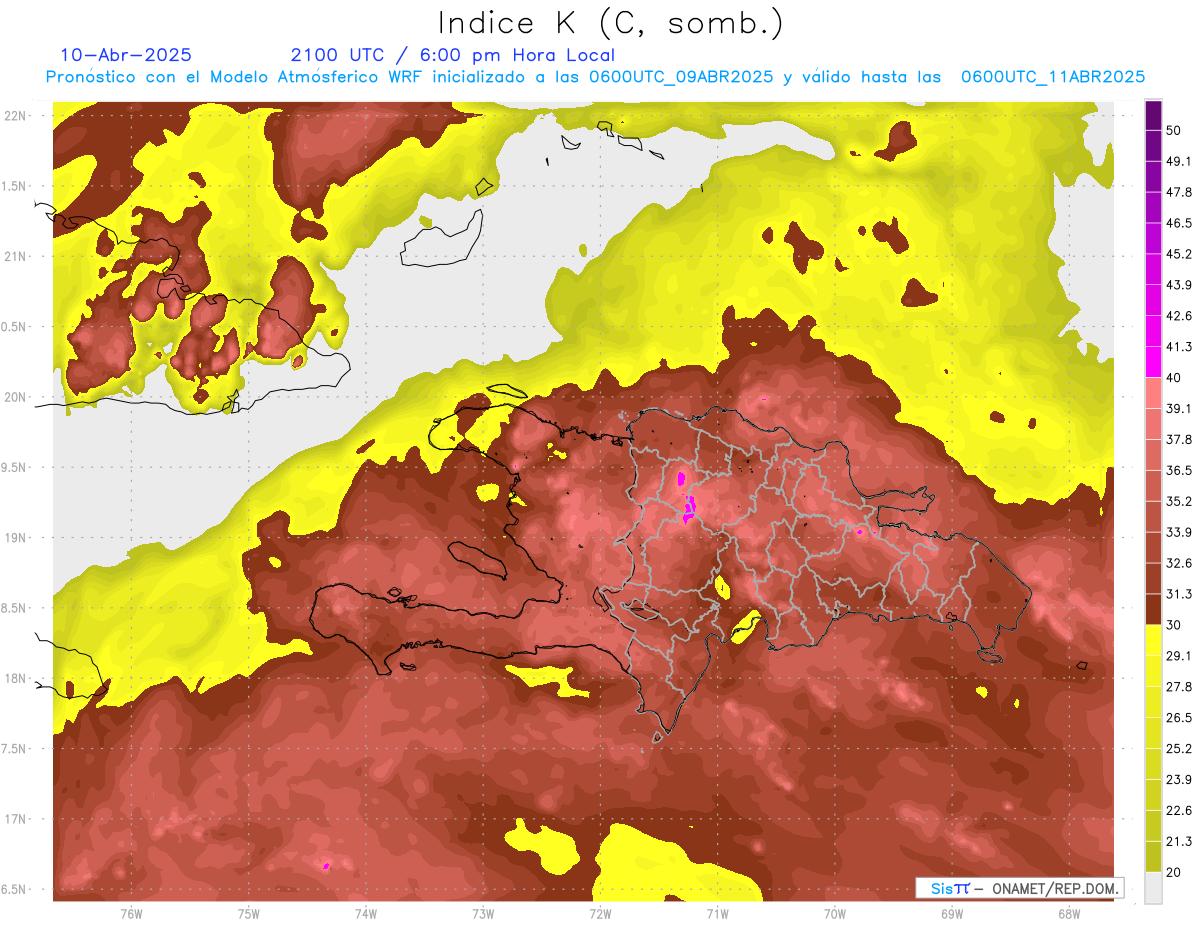The width and height of the screenshot is (1200, 927).
Task: Click "2100 UTC / 6:00 pm Hora Local"
Action: [x=452, y=55]
